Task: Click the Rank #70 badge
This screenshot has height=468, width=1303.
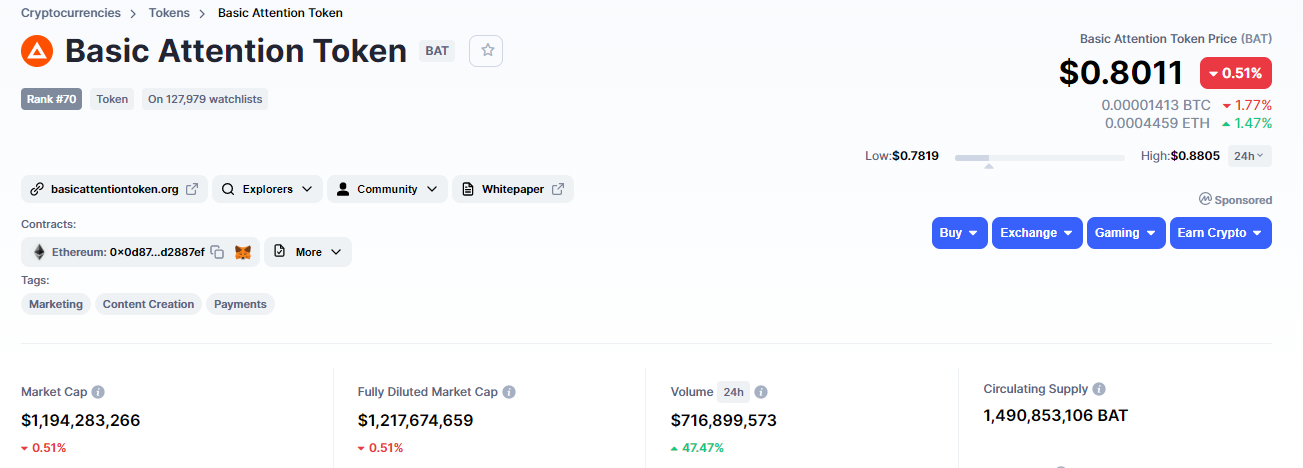Action: pos(51,99)
